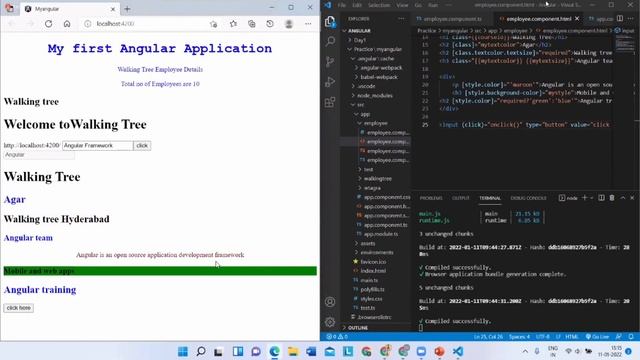Click the small 'Angular' input field

click(39, 155)
